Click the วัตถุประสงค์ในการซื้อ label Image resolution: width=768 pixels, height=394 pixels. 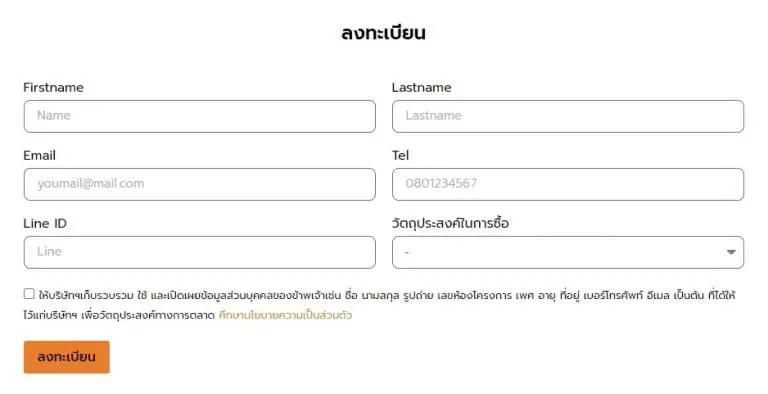click(x=450, y=223)
